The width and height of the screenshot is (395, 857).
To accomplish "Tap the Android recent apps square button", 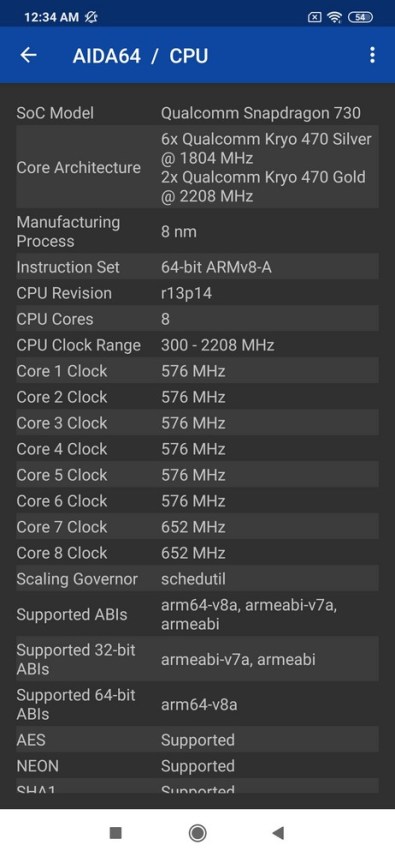I will 115,832.
